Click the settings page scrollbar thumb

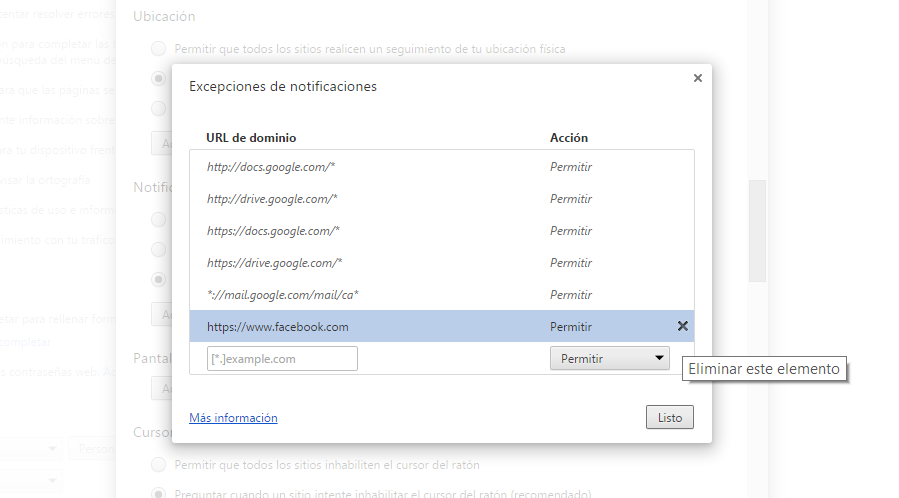757,231
